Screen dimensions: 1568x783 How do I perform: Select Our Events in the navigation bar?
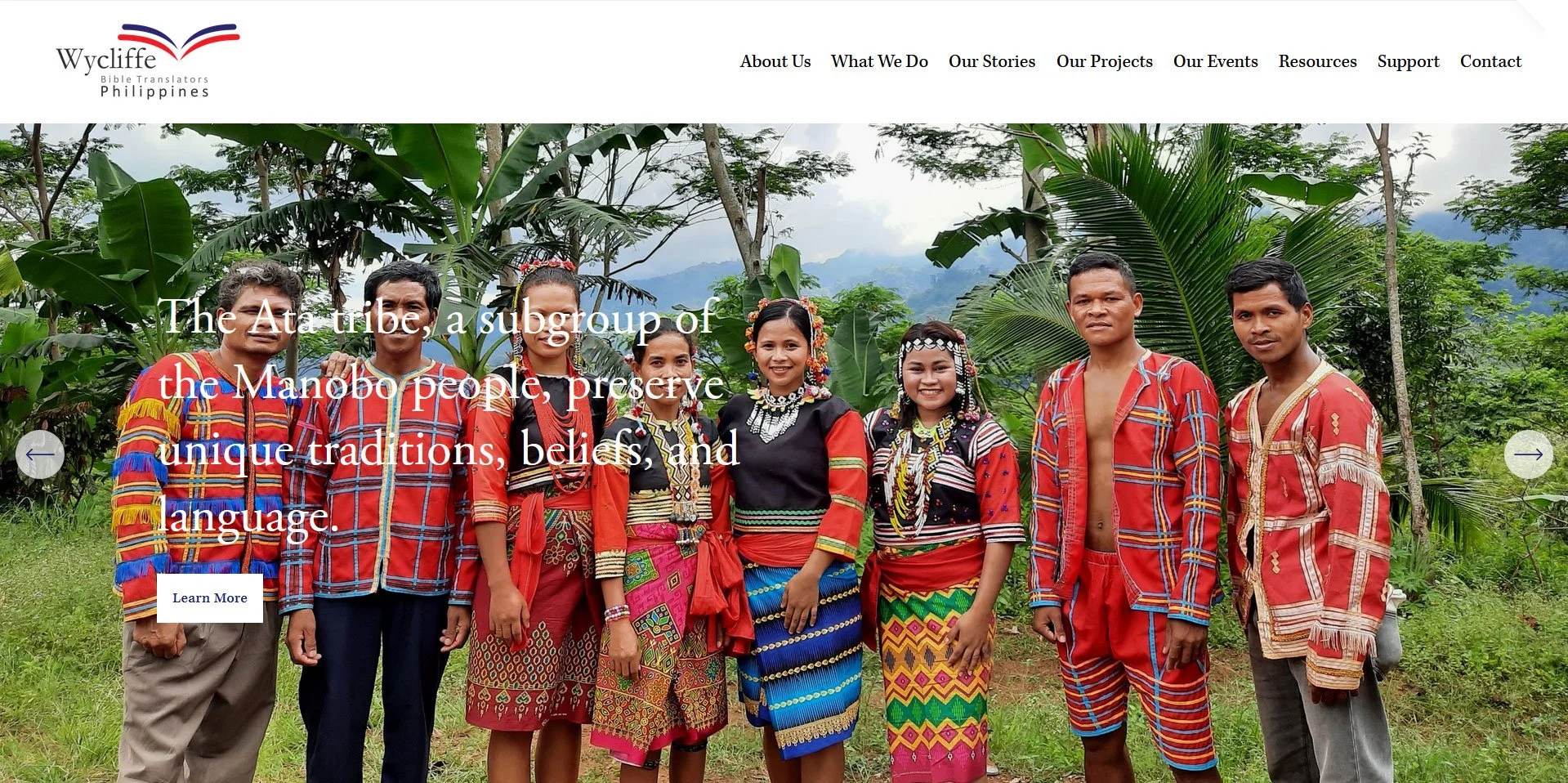coord(1215,61)
